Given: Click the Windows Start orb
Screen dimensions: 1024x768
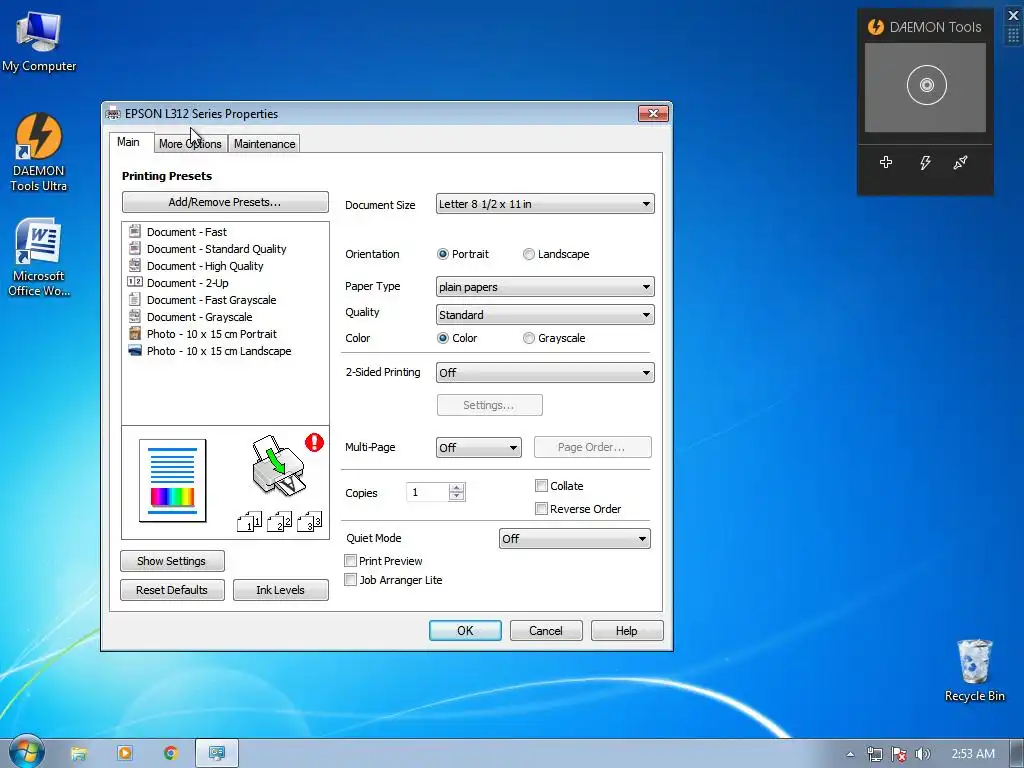Looking at the screenshot, I should pyautogui.click(x=26, y=751).
